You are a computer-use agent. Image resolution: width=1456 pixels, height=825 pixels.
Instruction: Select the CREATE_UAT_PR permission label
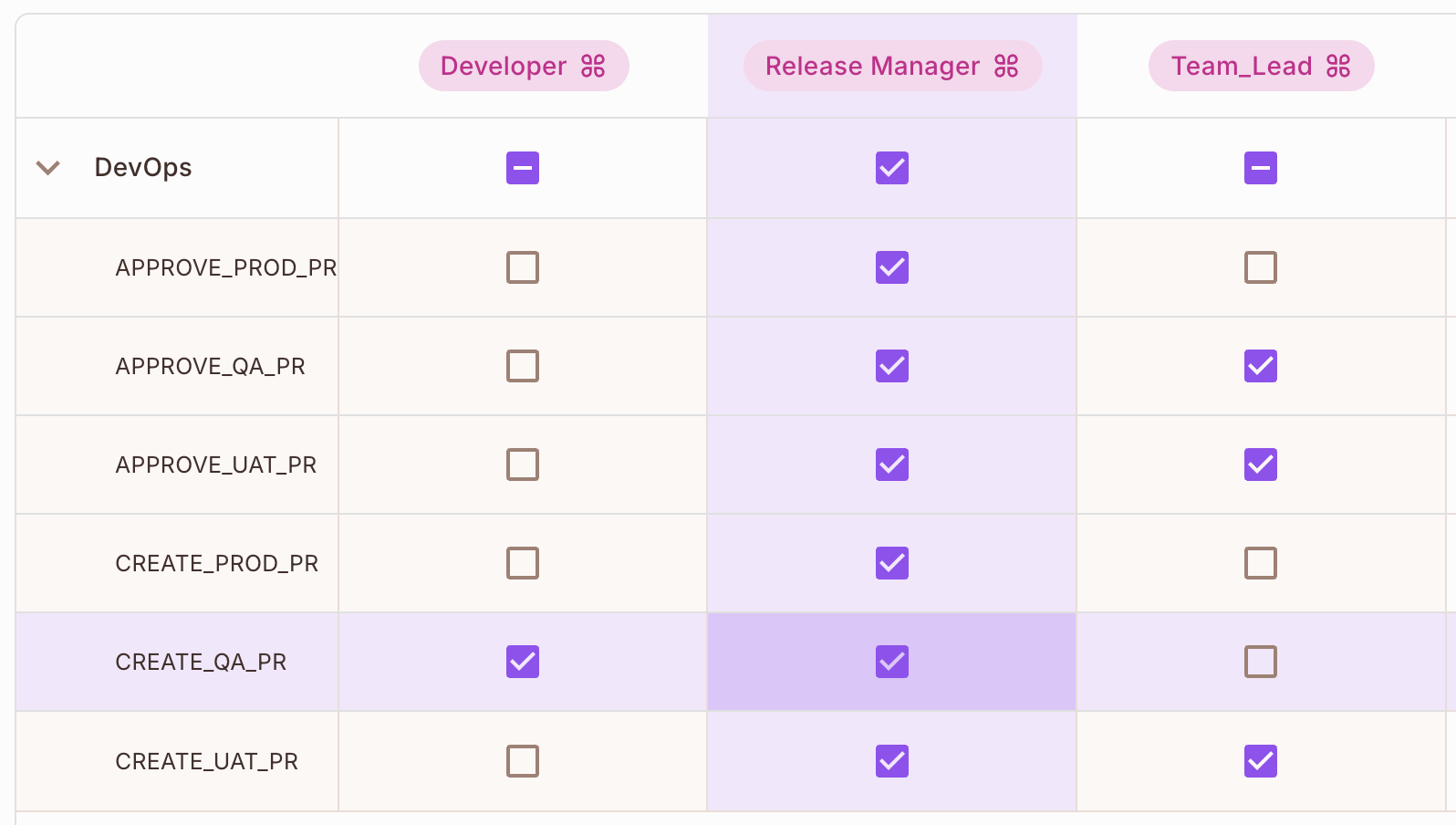[x=207, y=761]
